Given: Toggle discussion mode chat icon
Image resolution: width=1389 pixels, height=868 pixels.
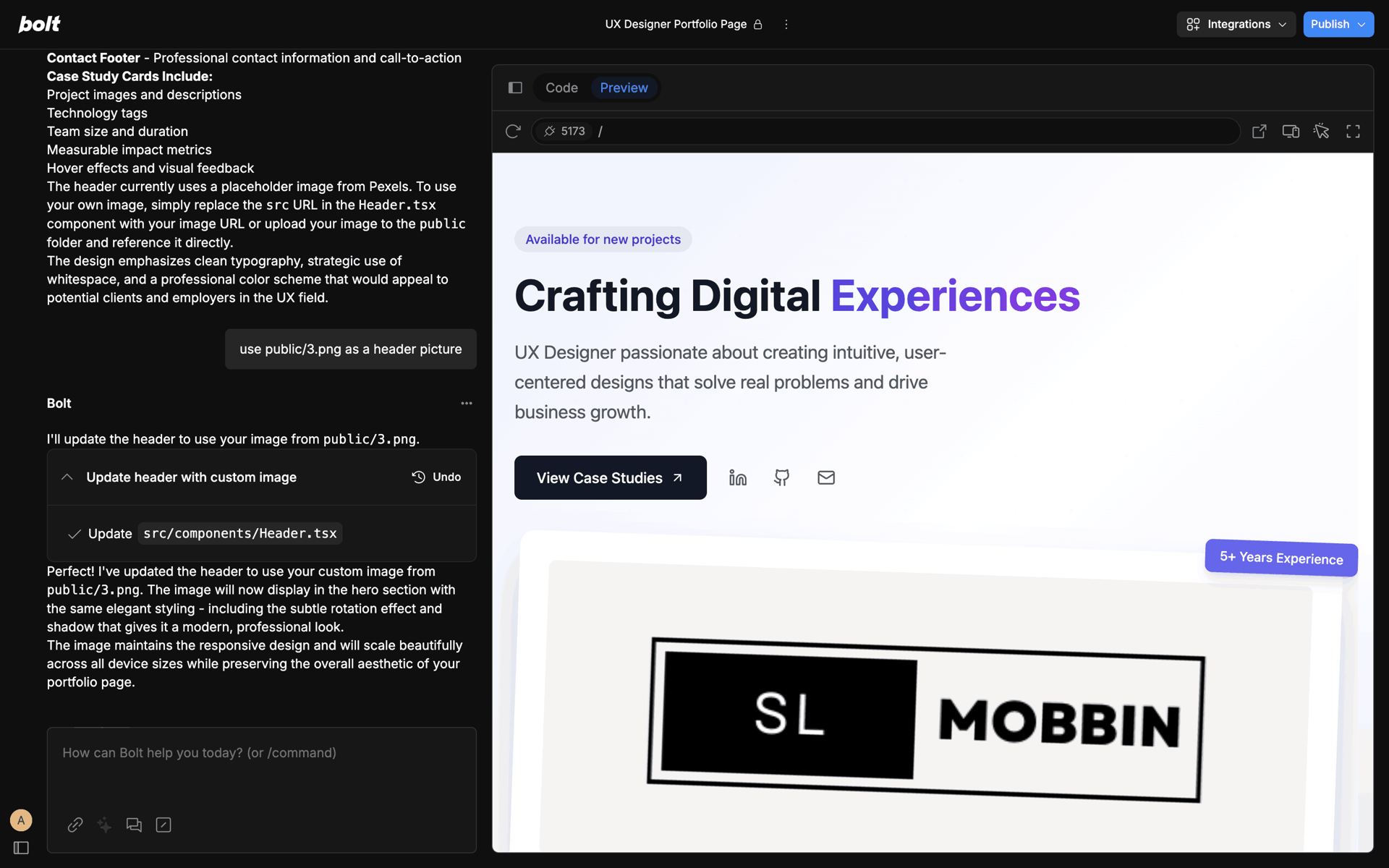Looking at the screenshot, I should tap(134, 825).
